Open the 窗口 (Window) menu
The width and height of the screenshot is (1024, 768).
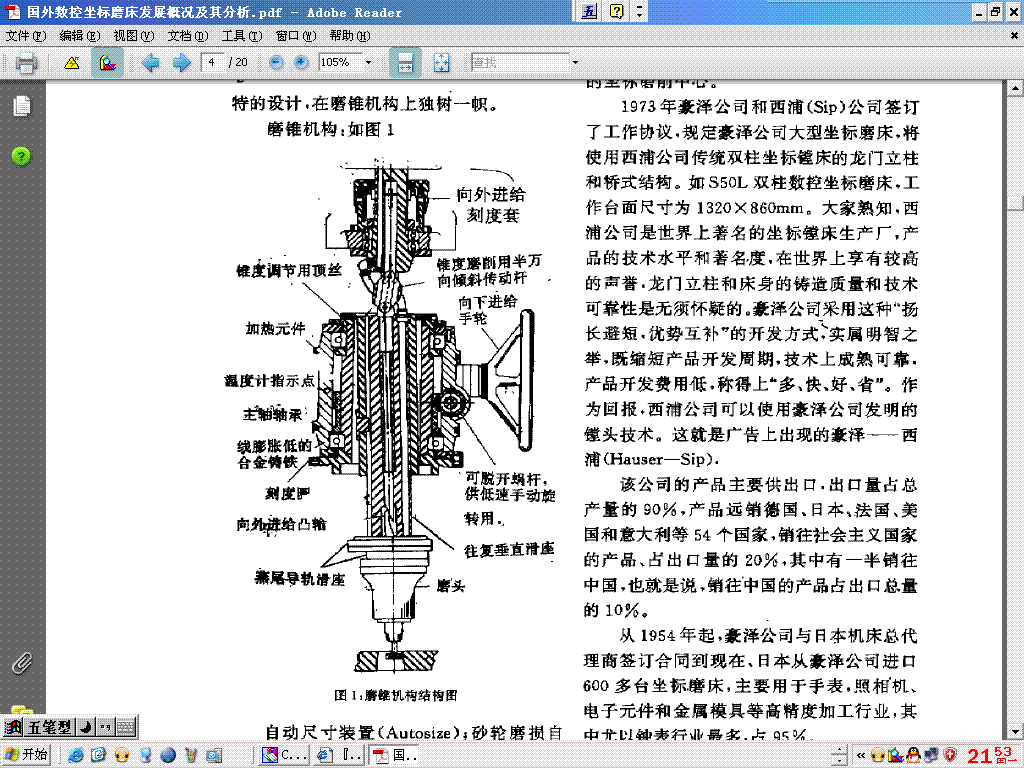pyautogui.click(x=296, y=36)
